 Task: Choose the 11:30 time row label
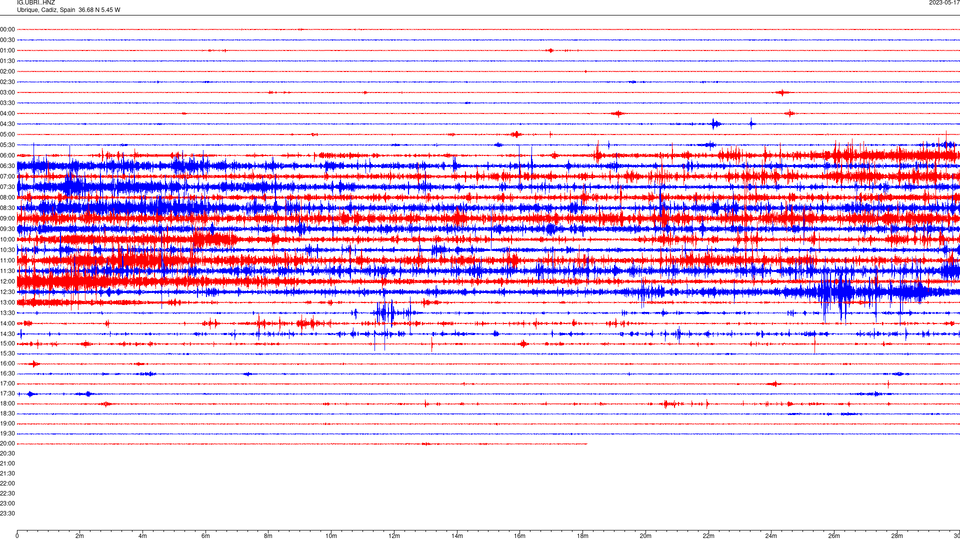pyautogui.click(x=7, y=271)
